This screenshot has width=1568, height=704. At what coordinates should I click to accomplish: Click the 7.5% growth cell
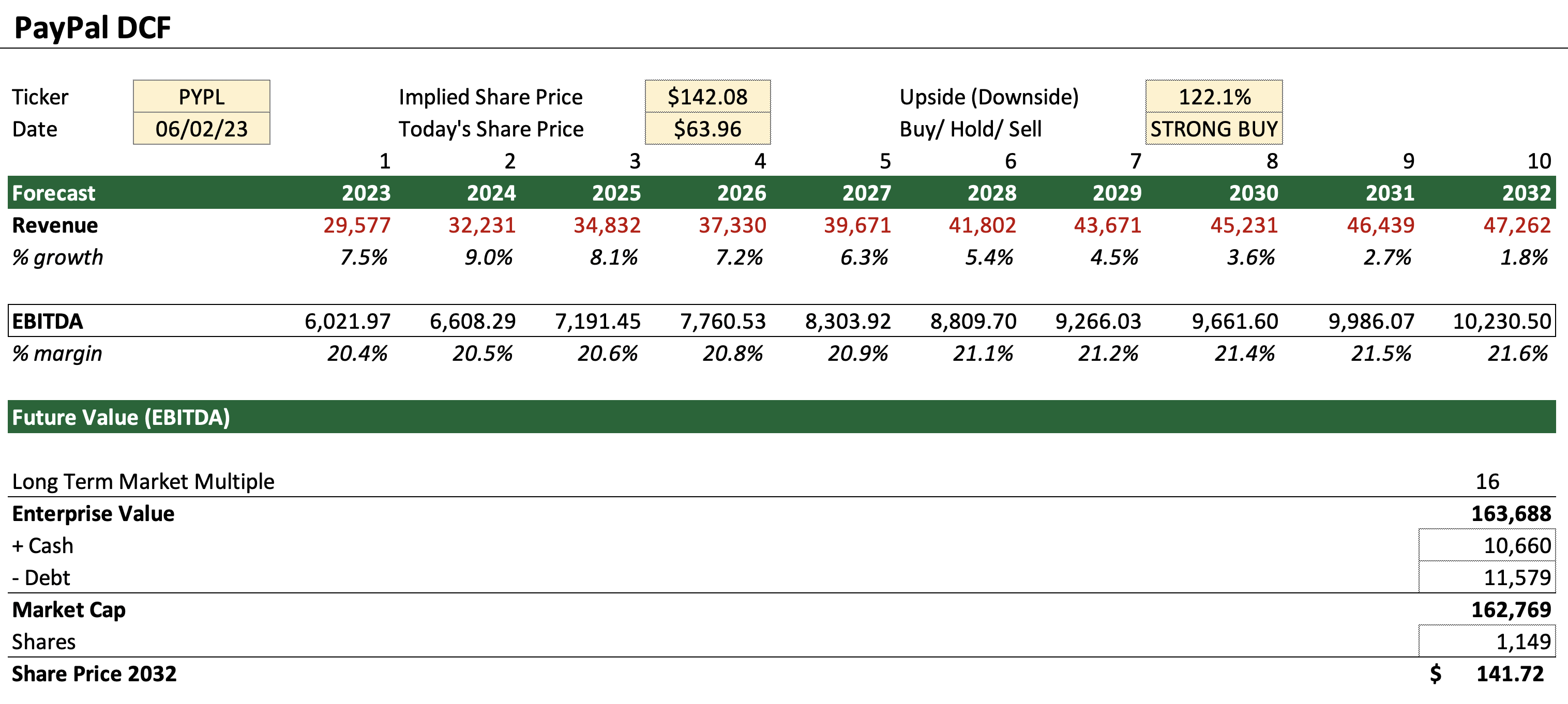coord(364,257)
